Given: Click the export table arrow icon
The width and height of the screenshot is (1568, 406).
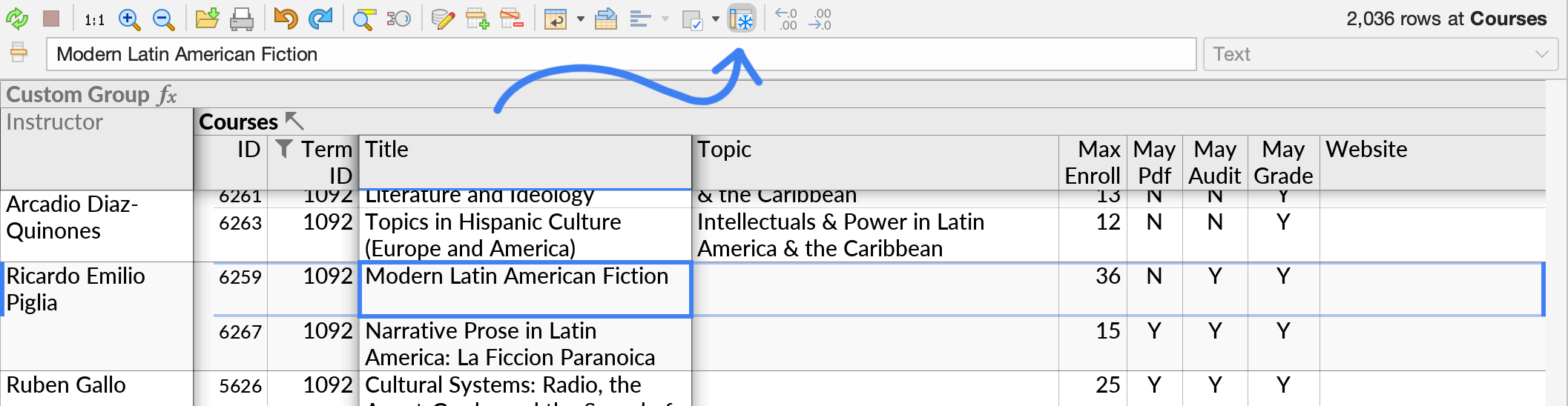Looking at the screenshot, I should [x=606, y=19].
